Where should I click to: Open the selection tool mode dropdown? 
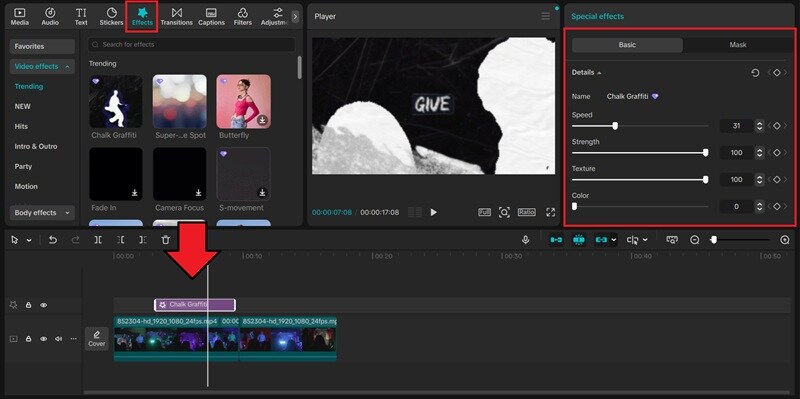tap(29, 240)
